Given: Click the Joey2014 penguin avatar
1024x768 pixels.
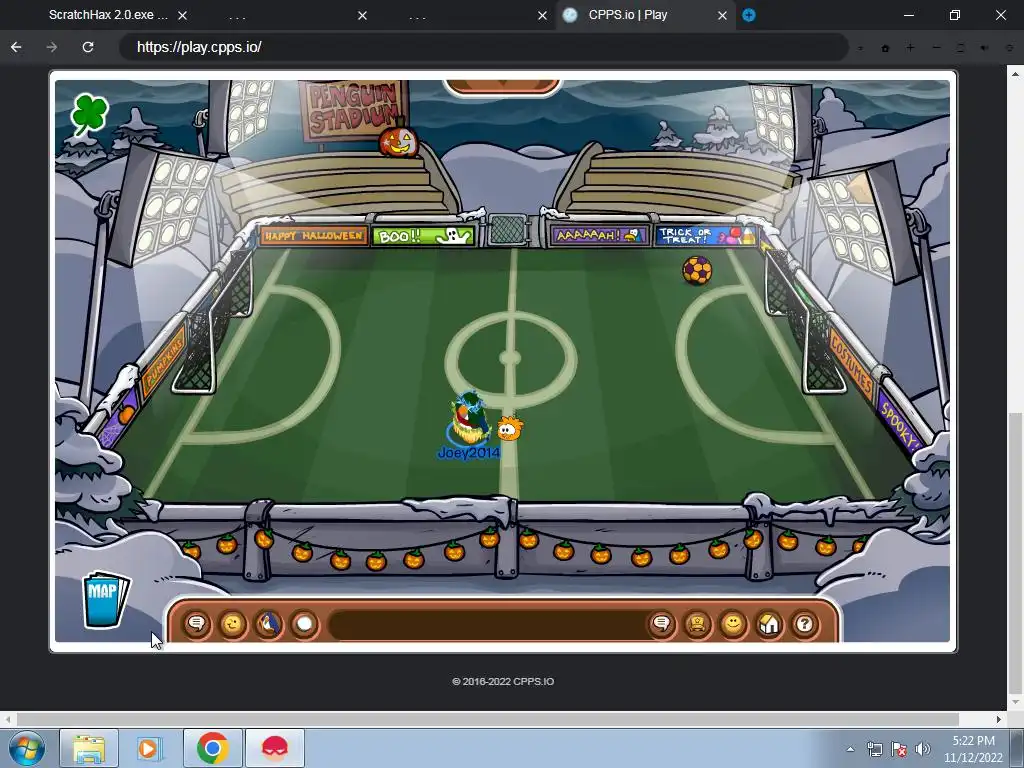Looking at the screenshot, I should tap(469, 419).
